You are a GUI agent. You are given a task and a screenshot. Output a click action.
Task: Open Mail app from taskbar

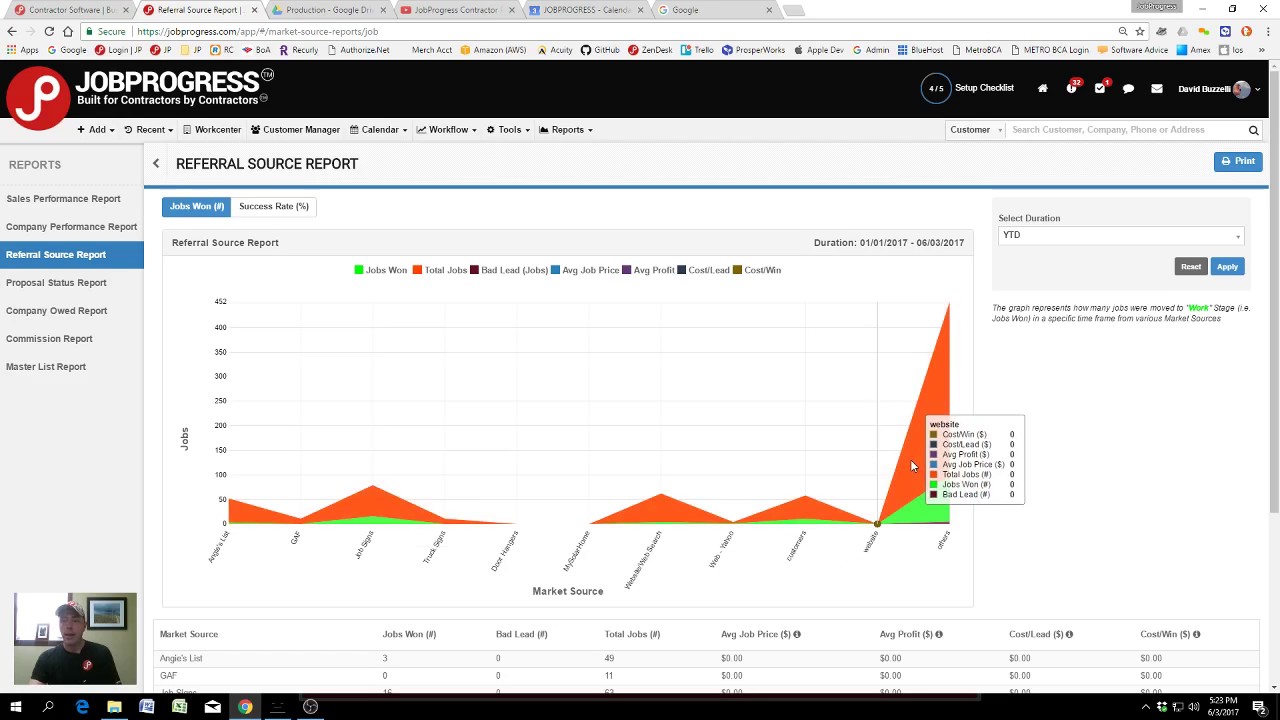212,707
